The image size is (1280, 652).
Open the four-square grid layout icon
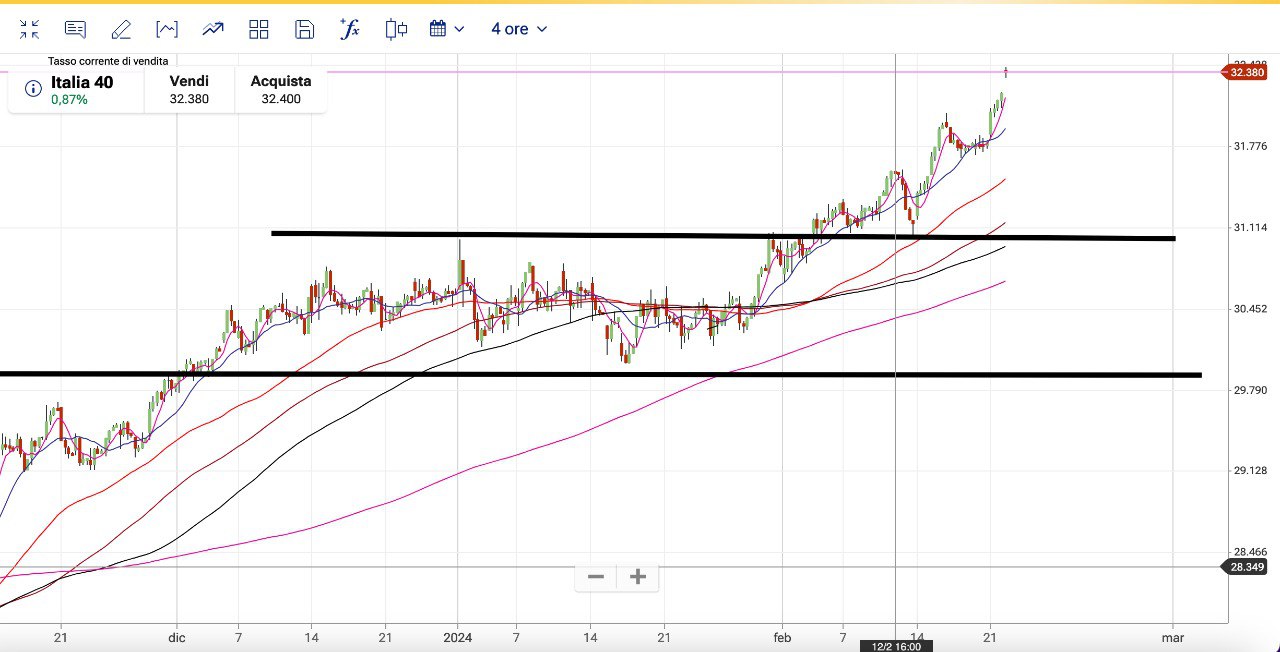(259, 29)
